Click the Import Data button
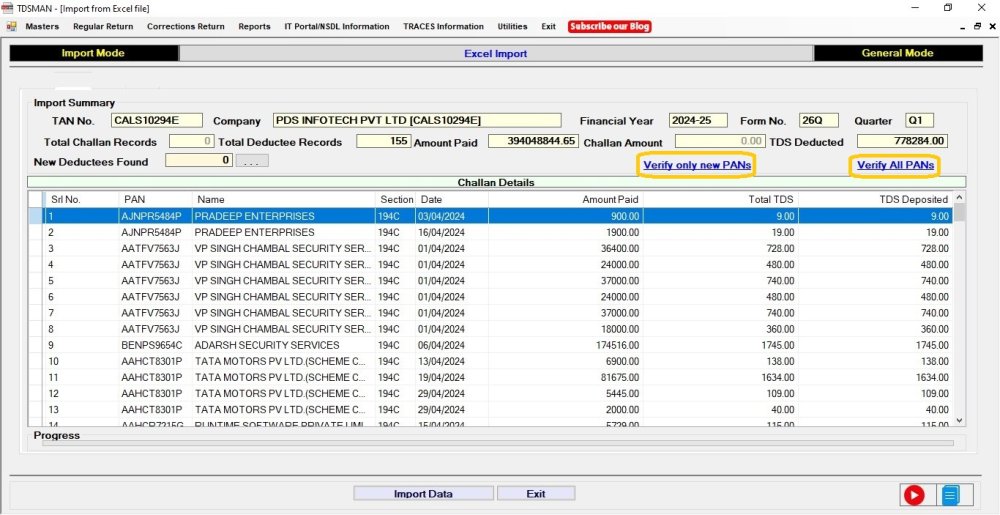The height and width of the screenshot is (515, 1000). point(423,493)
